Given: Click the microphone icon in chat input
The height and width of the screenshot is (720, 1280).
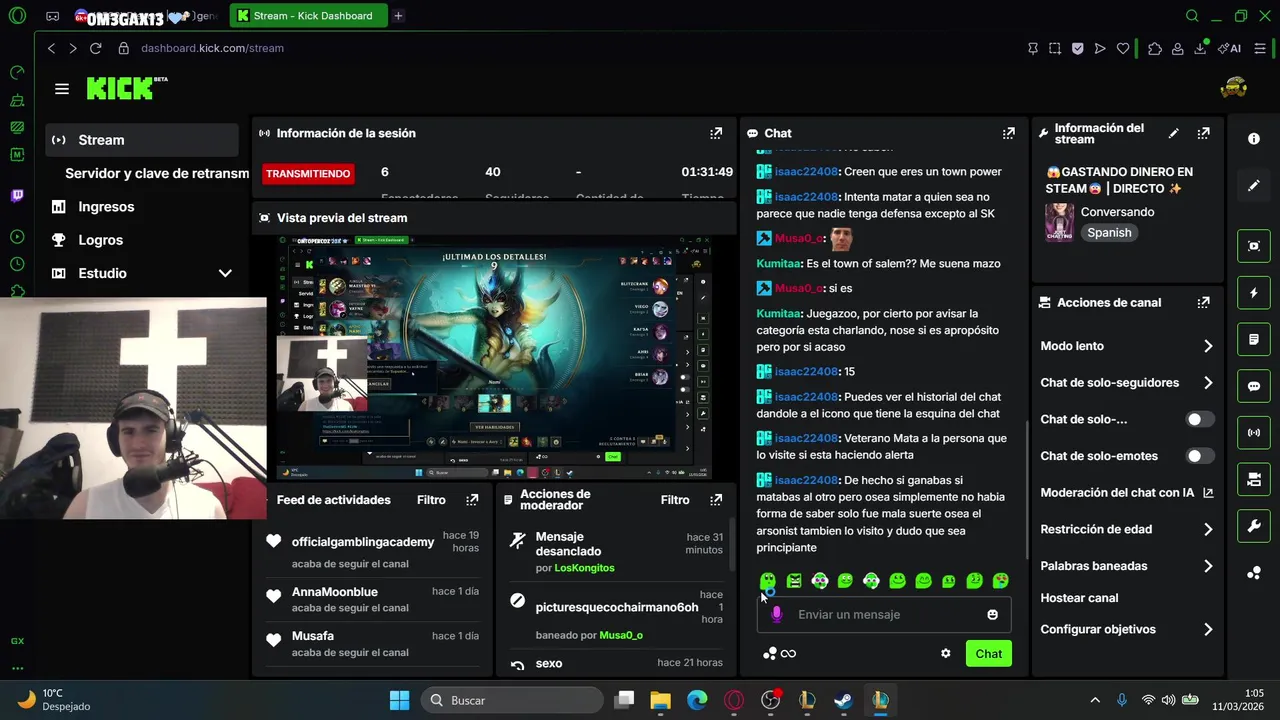Looking at the screenshot, I should click(x=777, y=614).
